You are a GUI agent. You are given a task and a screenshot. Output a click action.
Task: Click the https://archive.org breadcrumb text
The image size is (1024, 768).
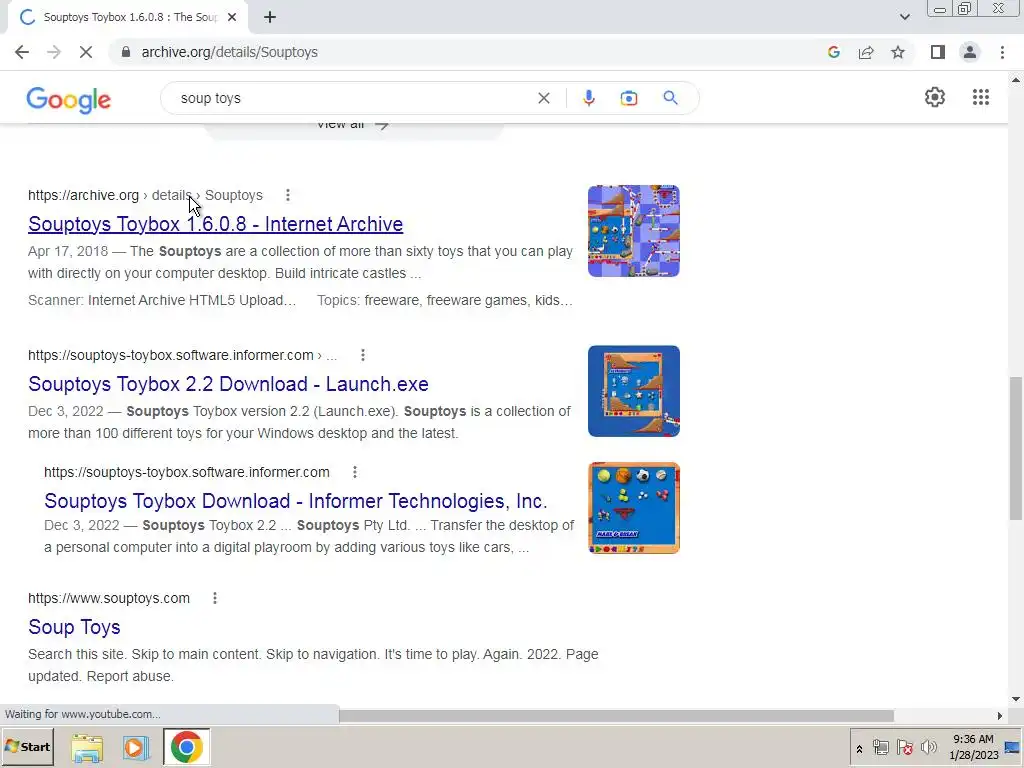click(x=84, y=195)
